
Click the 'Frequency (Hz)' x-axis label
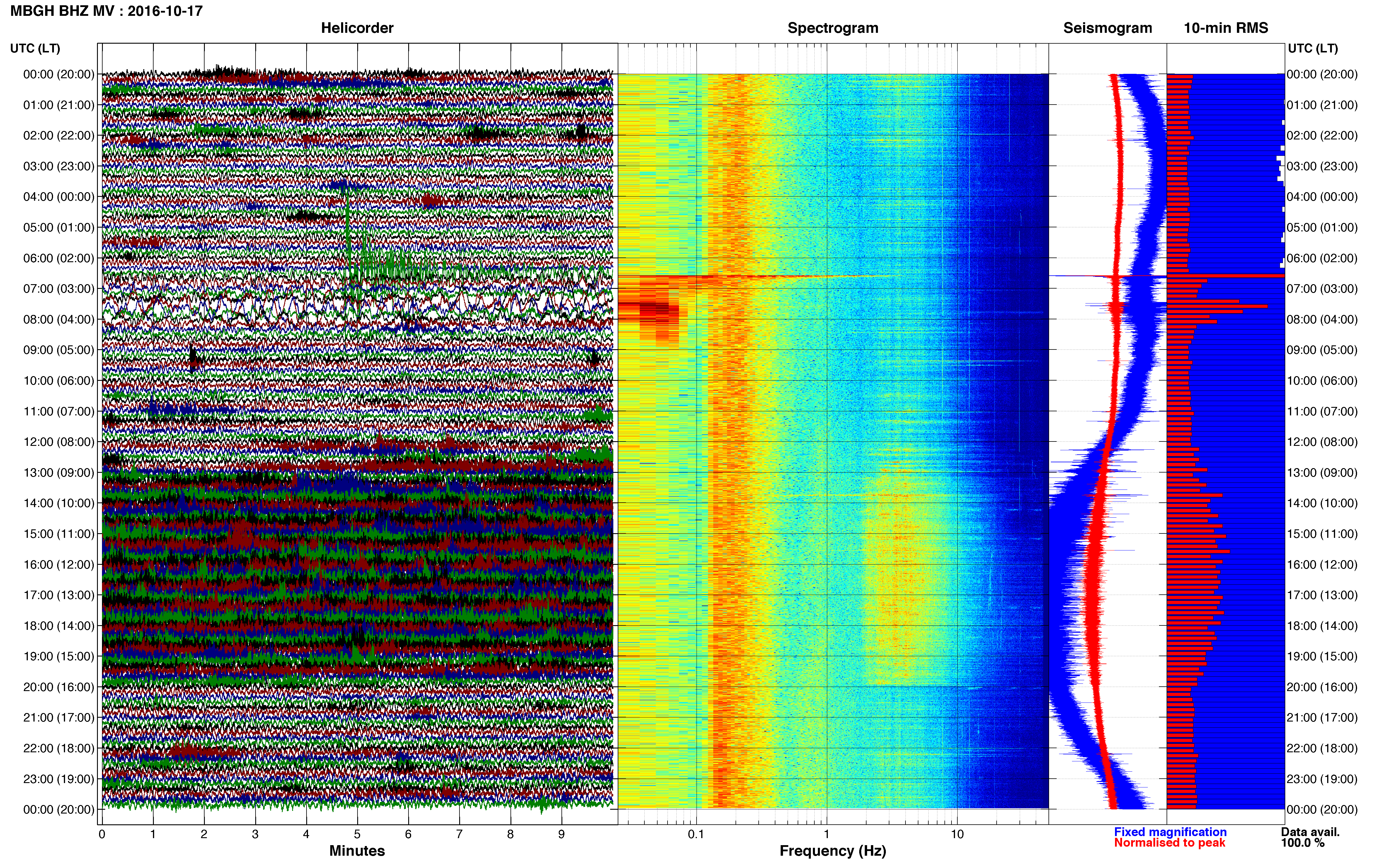(833, 851)
